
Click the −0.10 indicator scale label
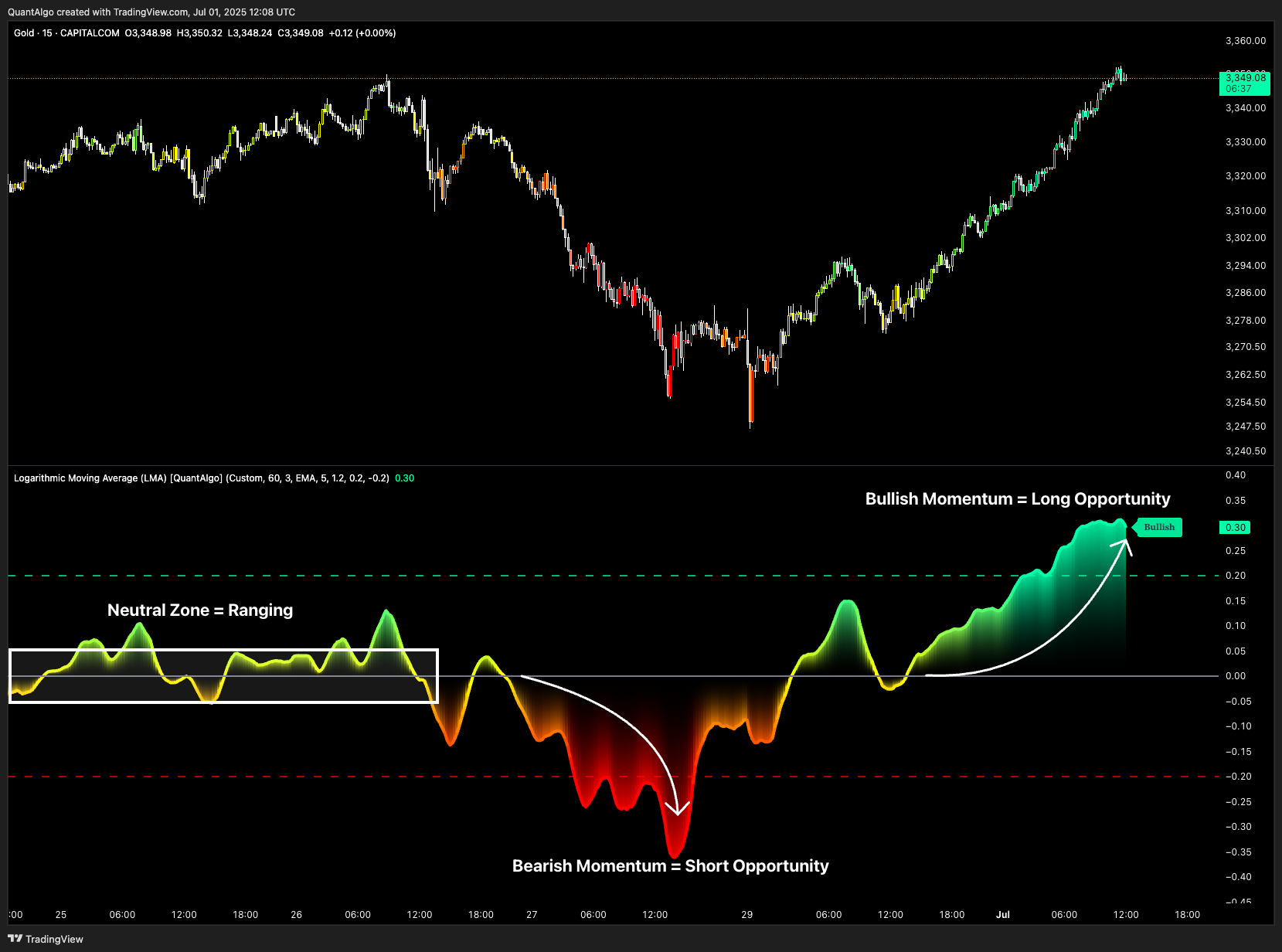(1239, 726)
